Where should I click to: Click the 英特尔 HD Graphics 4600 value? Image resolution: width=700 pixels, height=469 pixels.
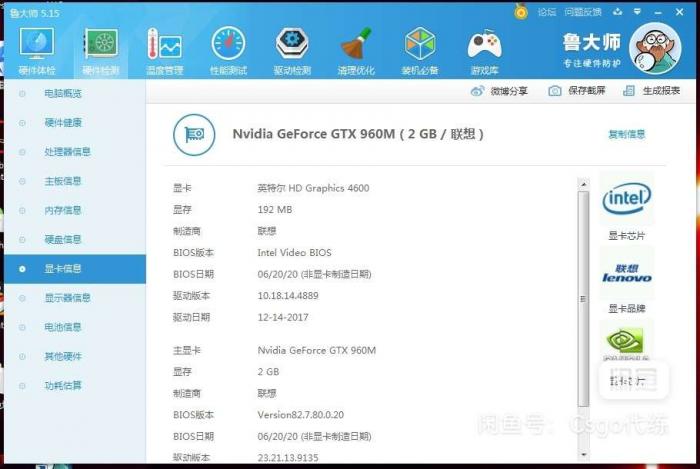(x=313, y=188)
